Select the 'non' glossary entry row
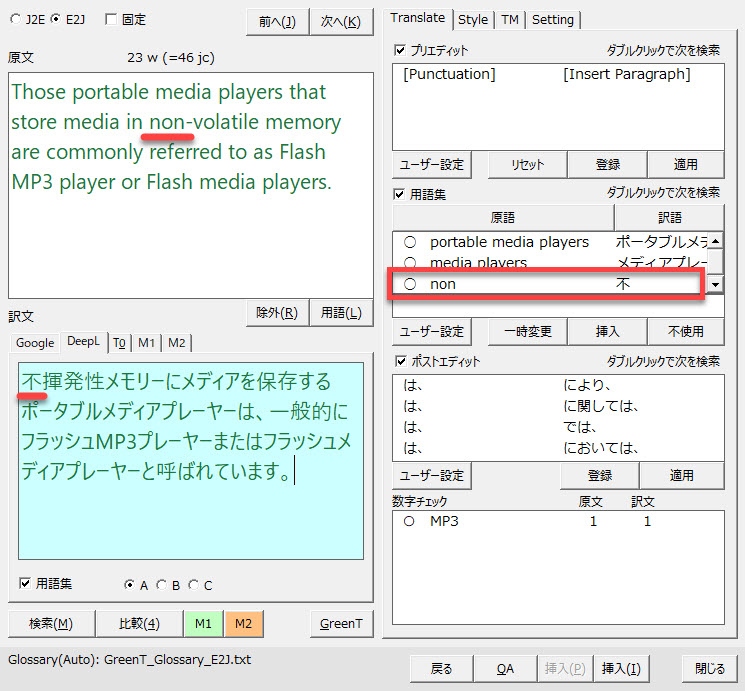The image size is (745, 691). point(545,284)
